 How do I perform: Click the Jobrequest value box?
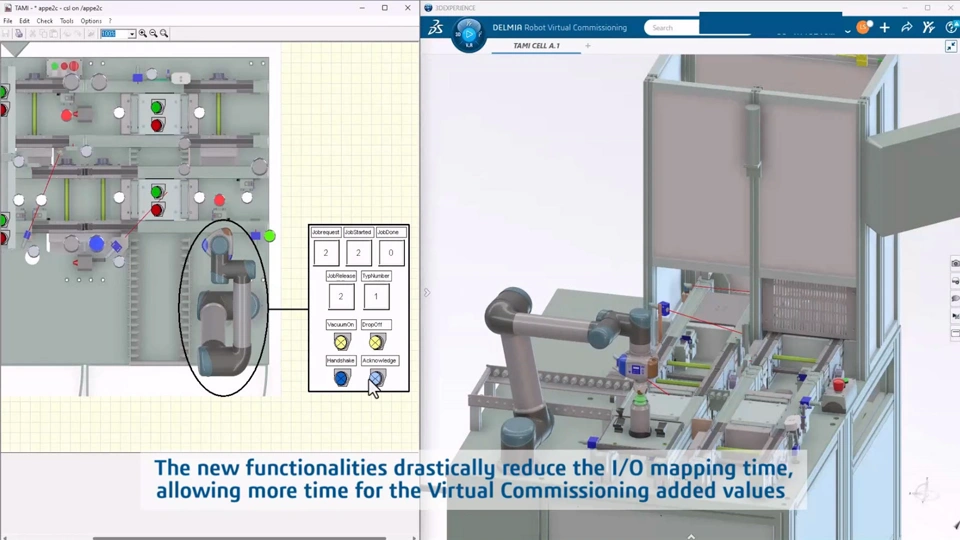click(x=326, y=253)
